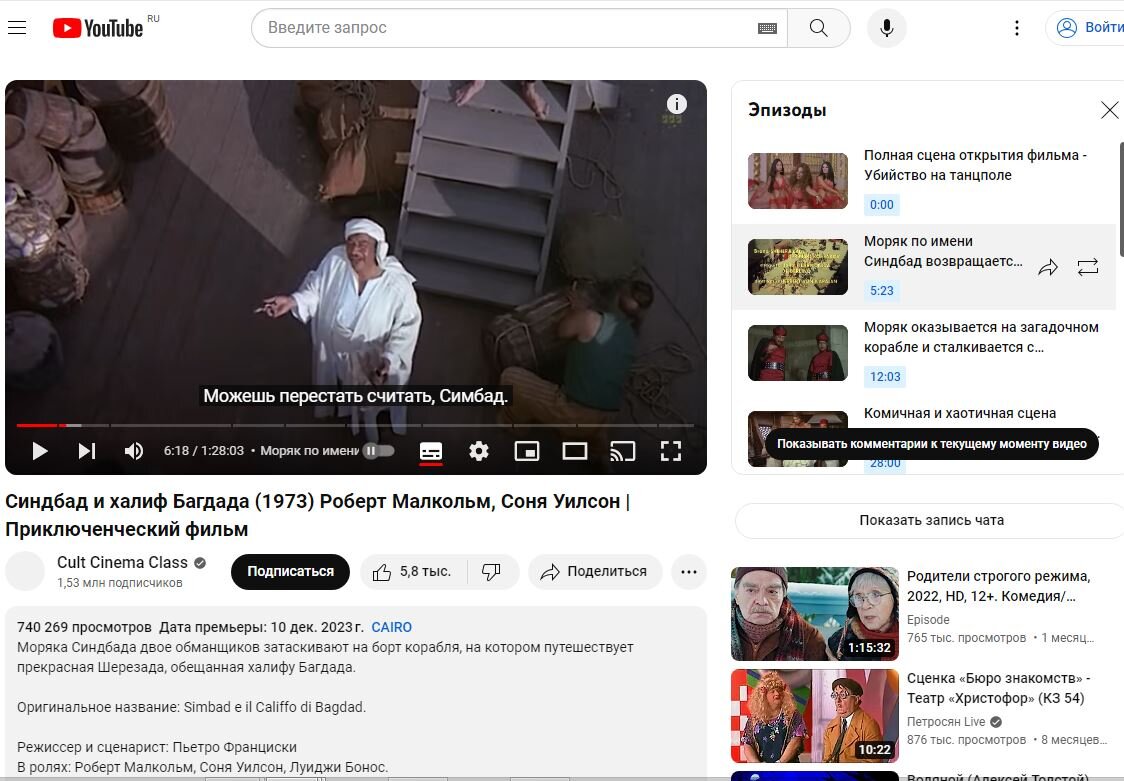Seek on the video progress bar

pos(355,426)
